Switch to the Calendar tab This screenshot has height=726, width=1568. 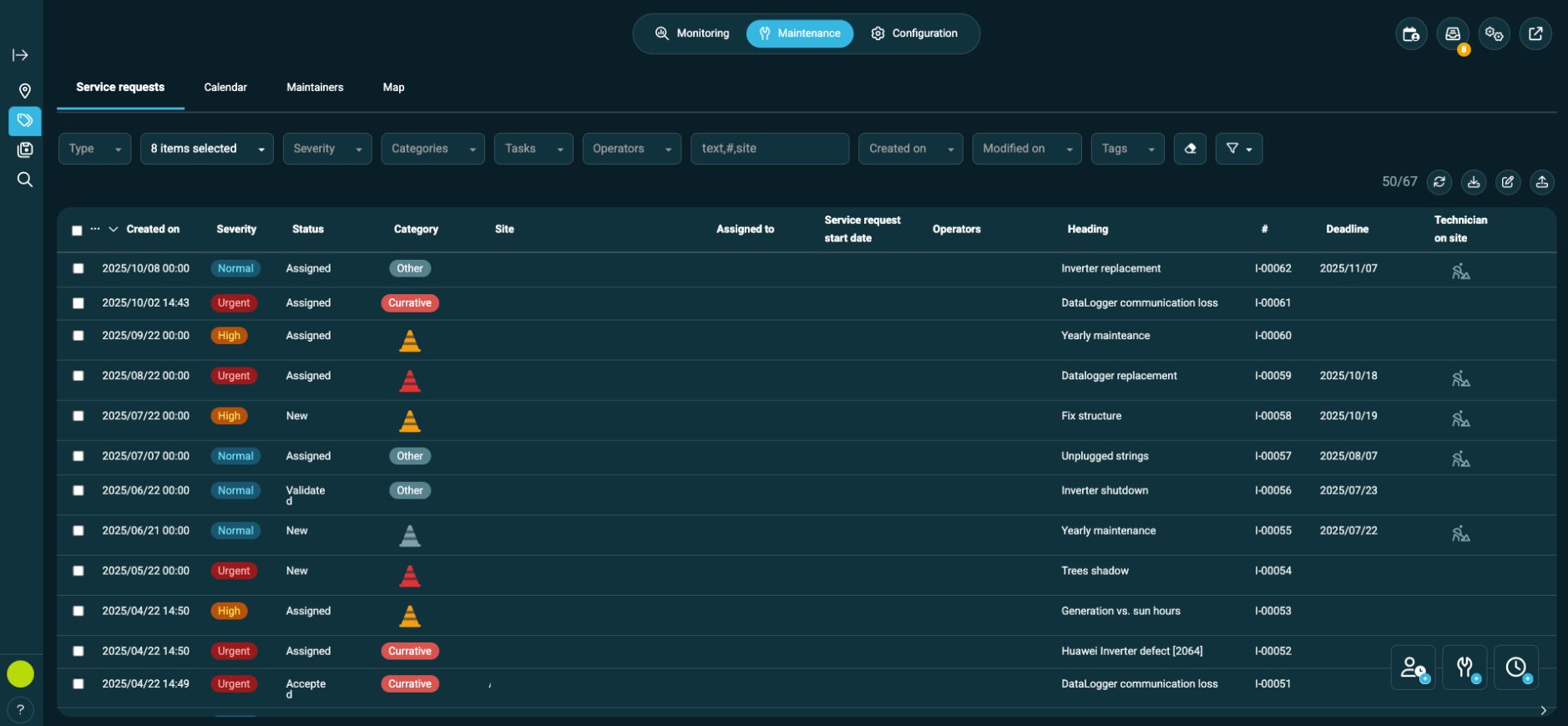tap(225, 88)
